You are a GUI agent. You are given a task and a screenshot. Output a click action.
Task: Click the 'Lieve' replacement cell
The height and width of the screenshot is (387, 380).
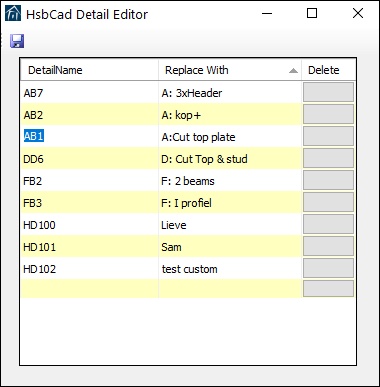click(x=230, y=225)
